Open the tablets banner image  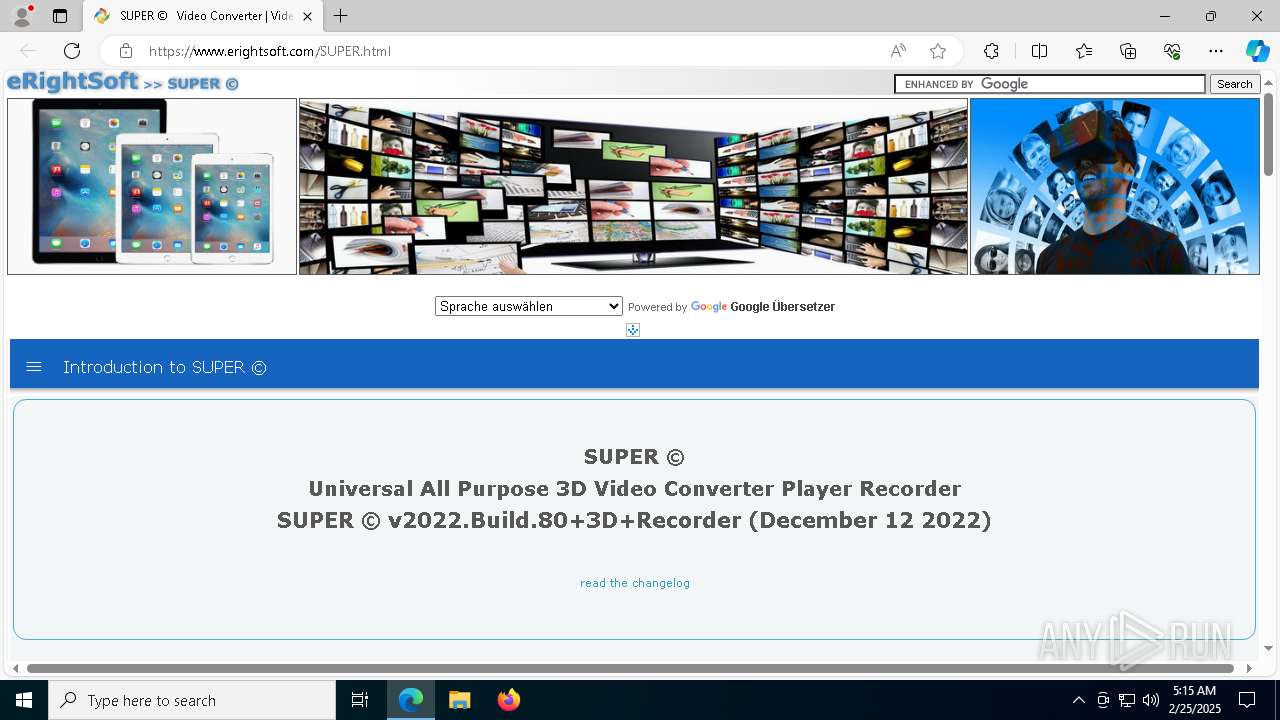pos(152,186)
